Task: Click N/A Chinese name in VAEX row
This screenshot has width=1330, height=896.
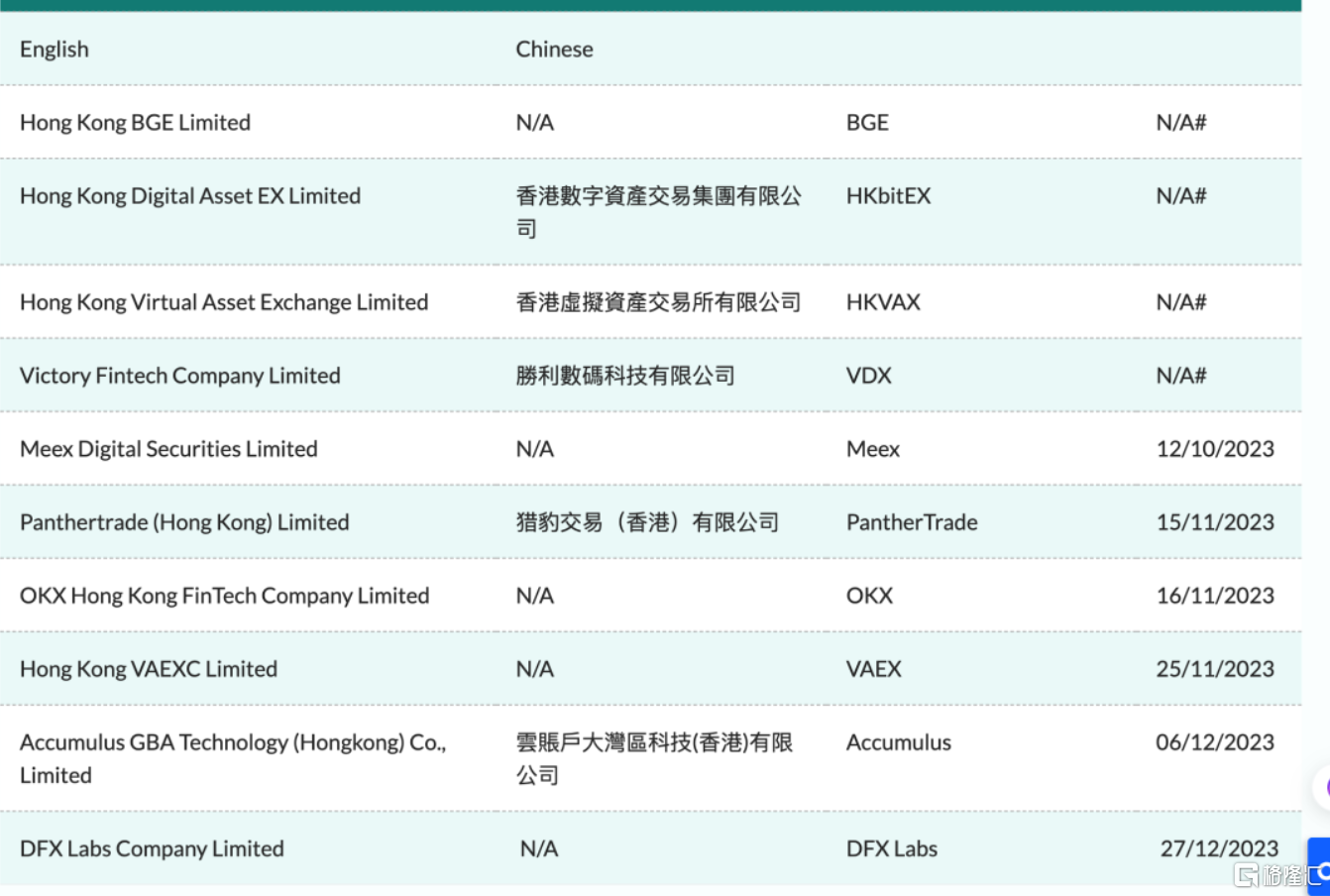Action: coord(535,669)
